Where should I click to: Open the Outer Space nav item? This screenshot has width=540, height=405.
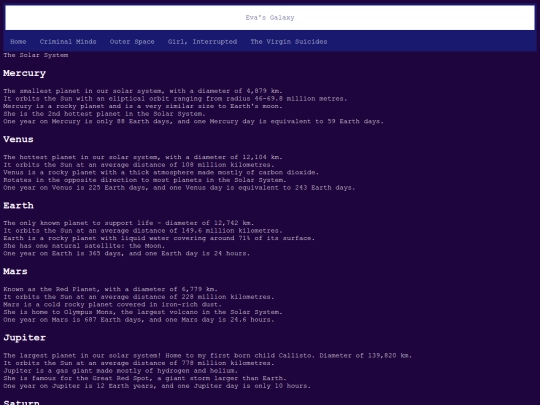point(132,42)
